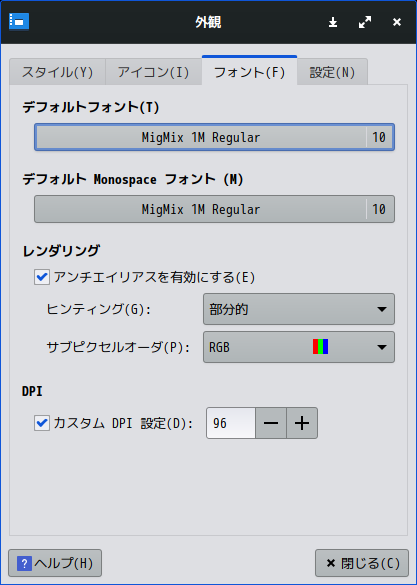
Task: Click the サブピクセルオーダ(P): label
Action: coord(118,347)
